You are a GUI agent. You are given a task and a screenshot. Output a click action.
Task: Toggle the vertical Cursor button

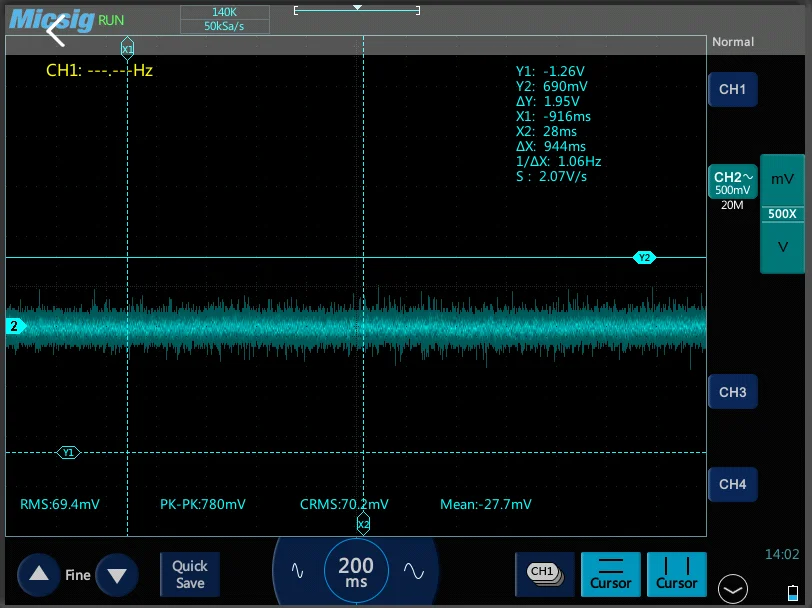point(676,573)
